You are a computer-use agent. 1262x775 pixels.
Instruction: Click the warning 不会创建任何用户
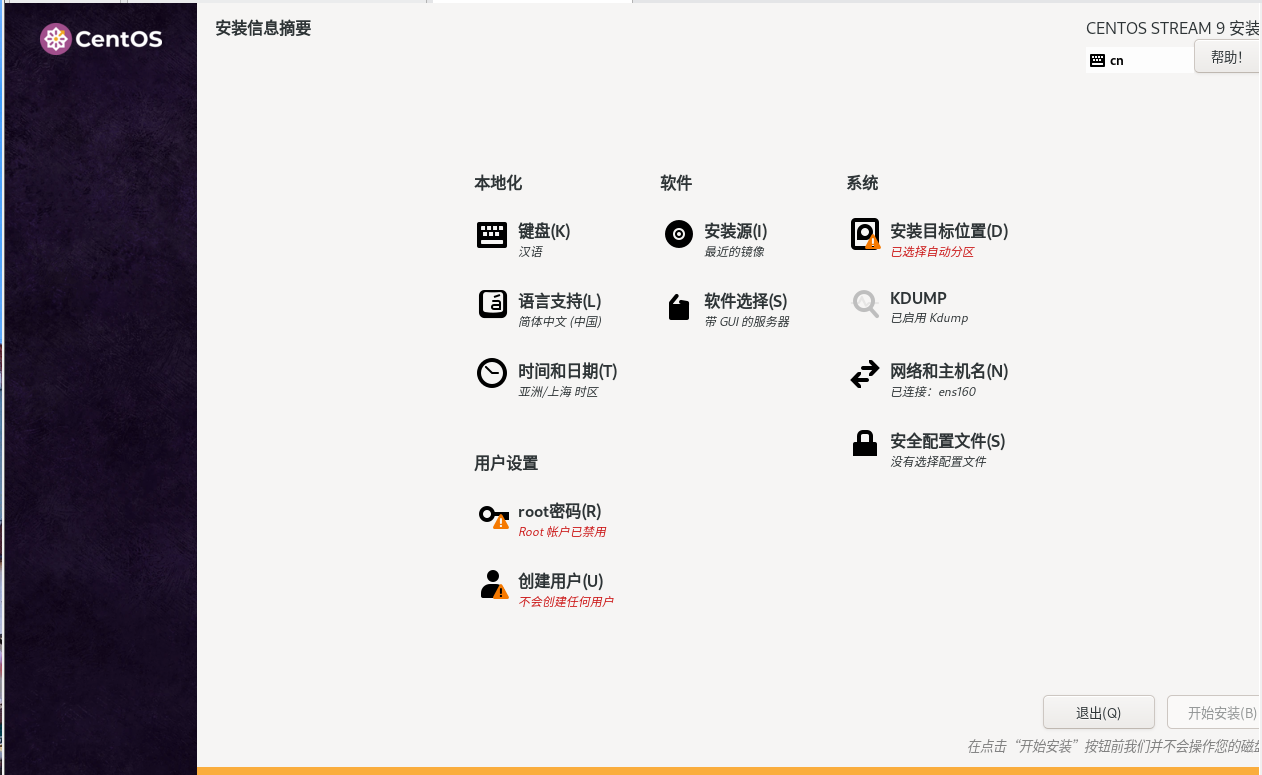tap(566, 602)
